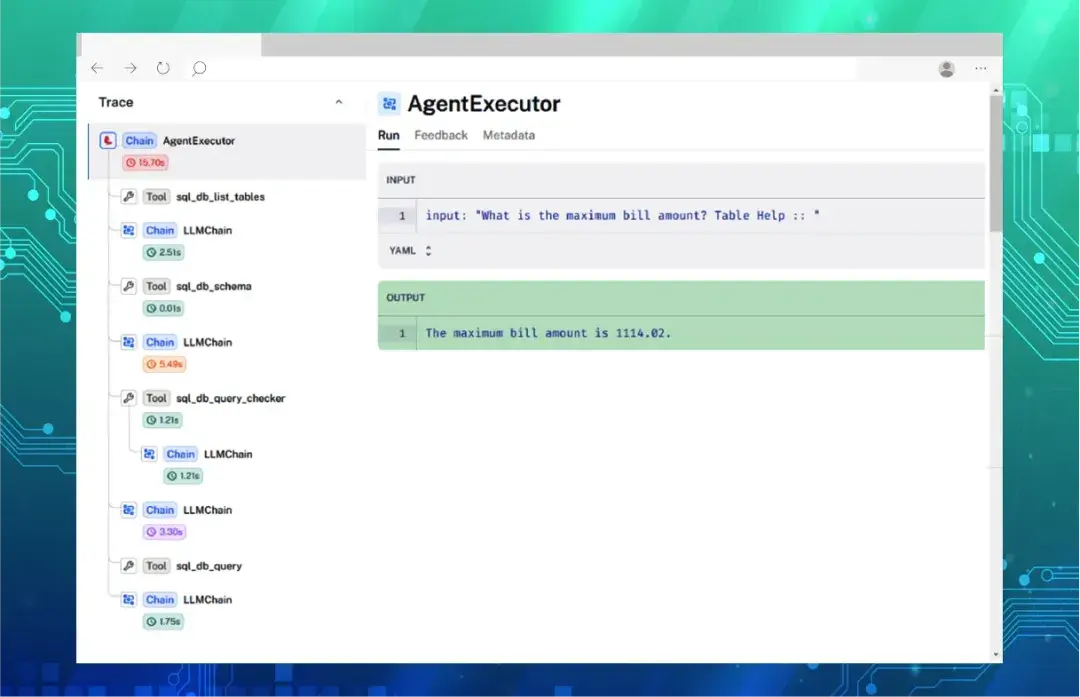Select the wrench icon beside sql_db_list_tables
This screenshot has width=1080, height=697.
pos(128,196)
